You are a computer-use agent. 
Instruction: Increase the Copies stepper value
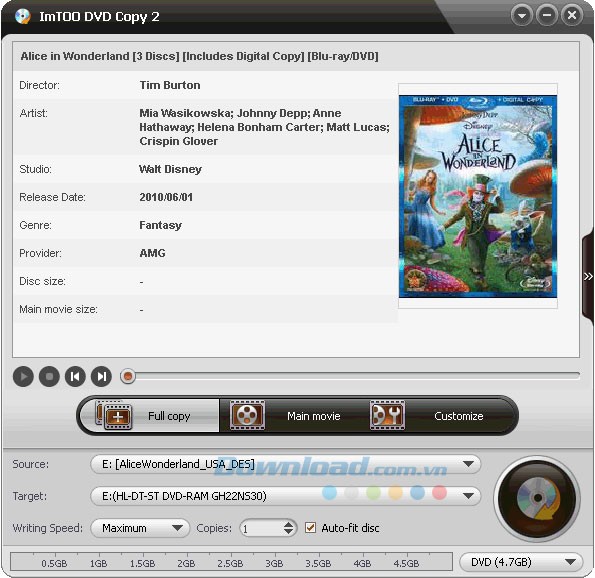click(288, 524)
